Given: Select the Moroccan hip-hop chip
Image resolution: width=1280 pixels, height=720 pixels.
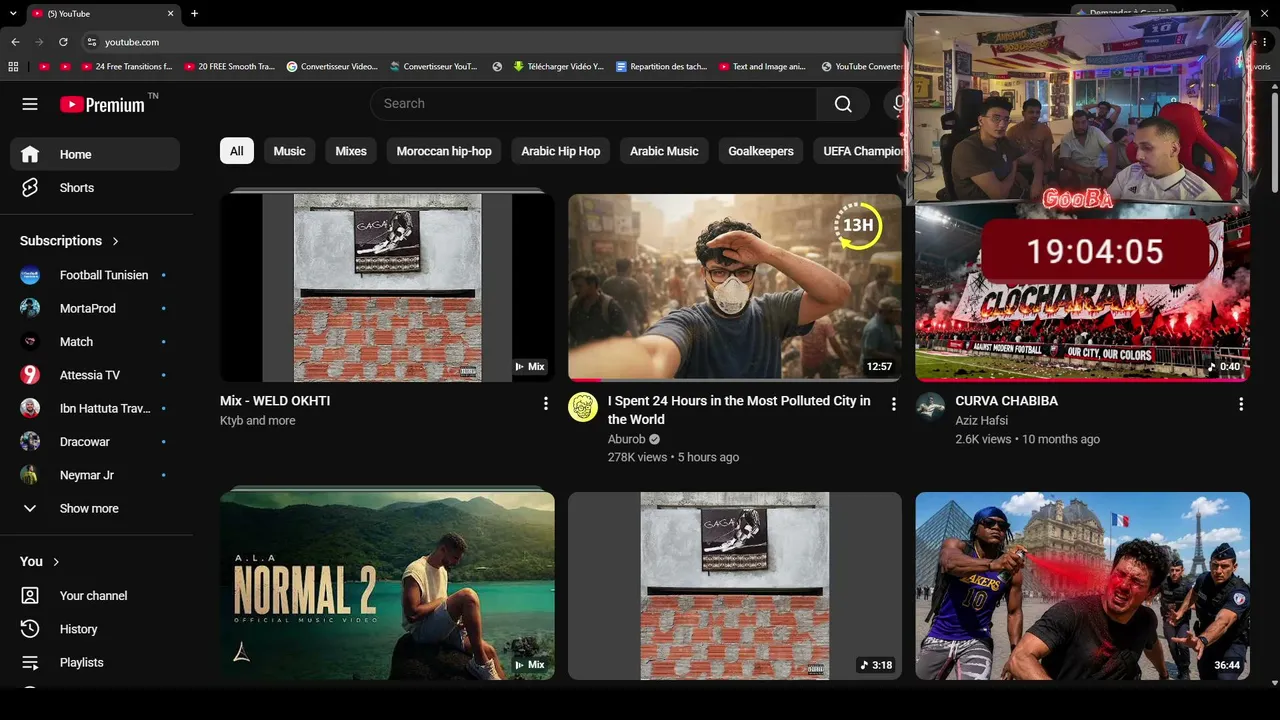Looking at the screenshot, I should [444, 151].
